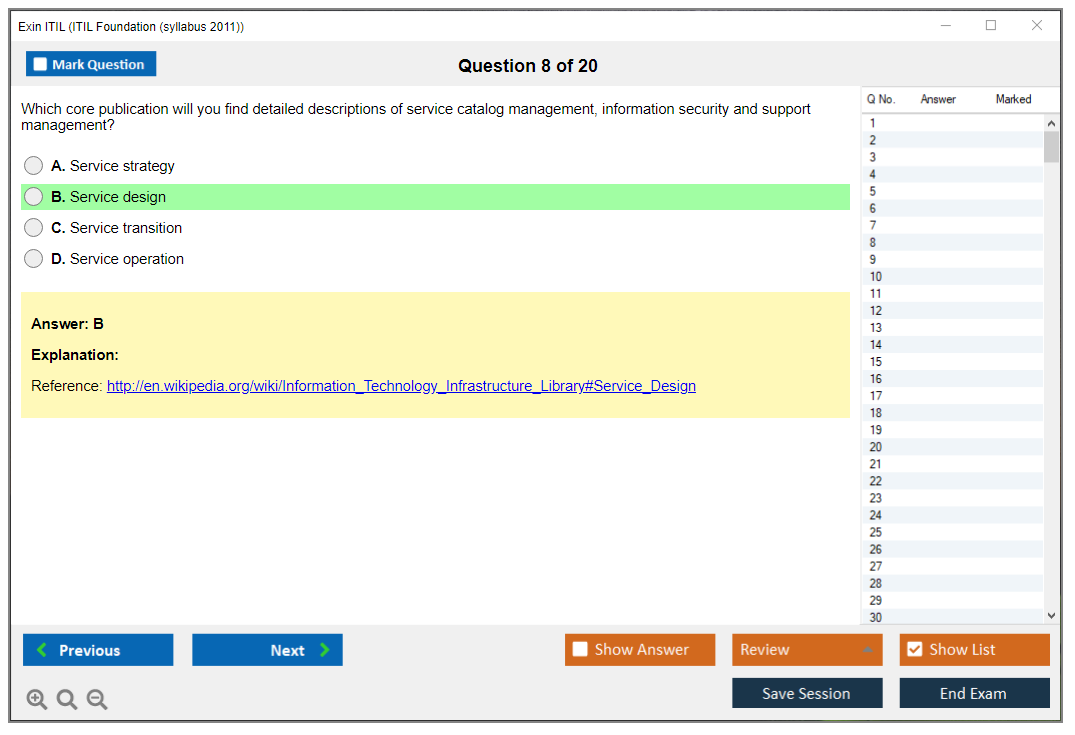
Task: Open the Wikipedia Service Design reference link
Action: pyautogui.click(x=401, y=386)
